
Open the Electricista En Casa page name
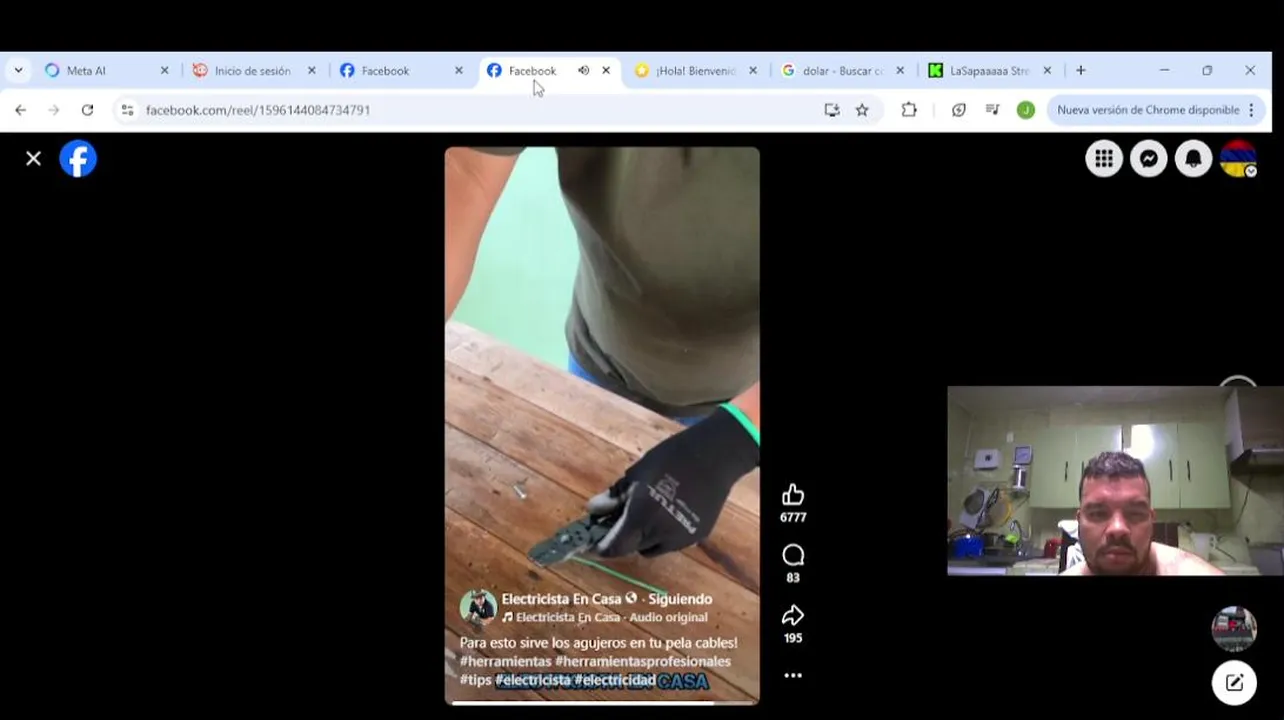point(561,599)
